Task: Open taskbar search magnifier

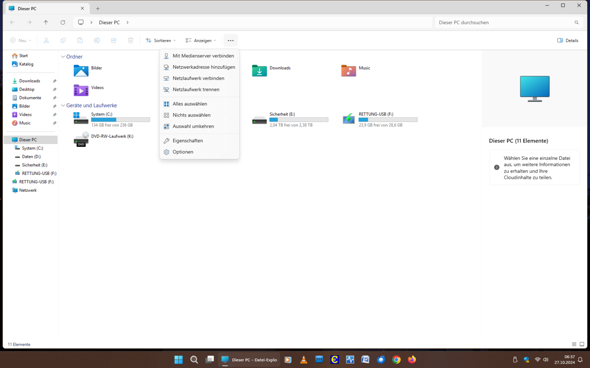Action: click(x=194, y=360)
